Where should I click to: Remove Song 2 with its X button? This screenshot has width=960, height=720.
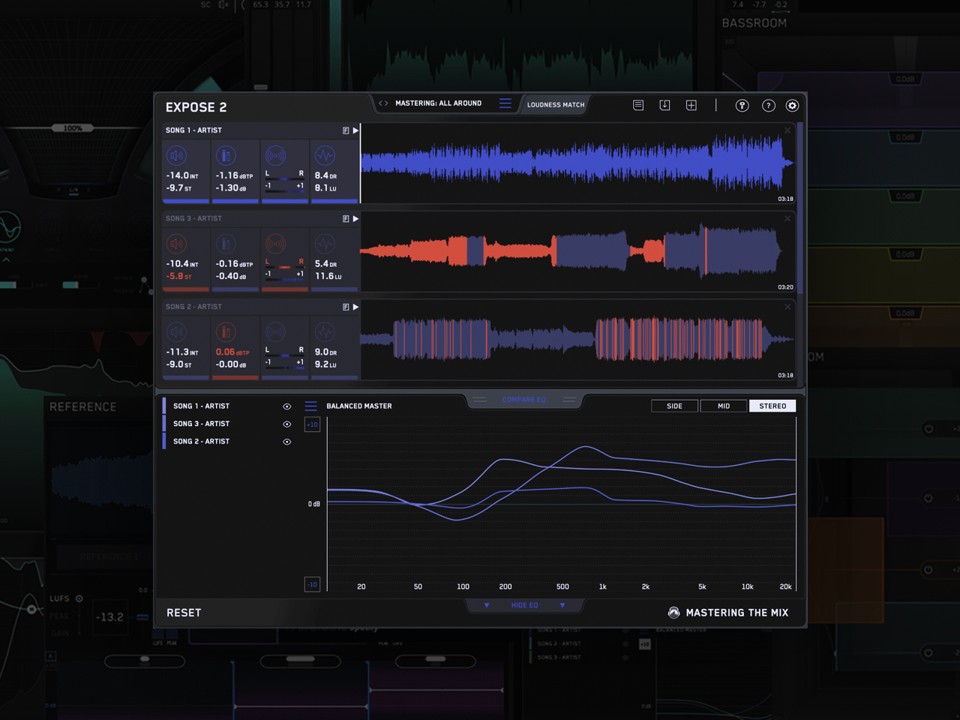coord(787,307)
